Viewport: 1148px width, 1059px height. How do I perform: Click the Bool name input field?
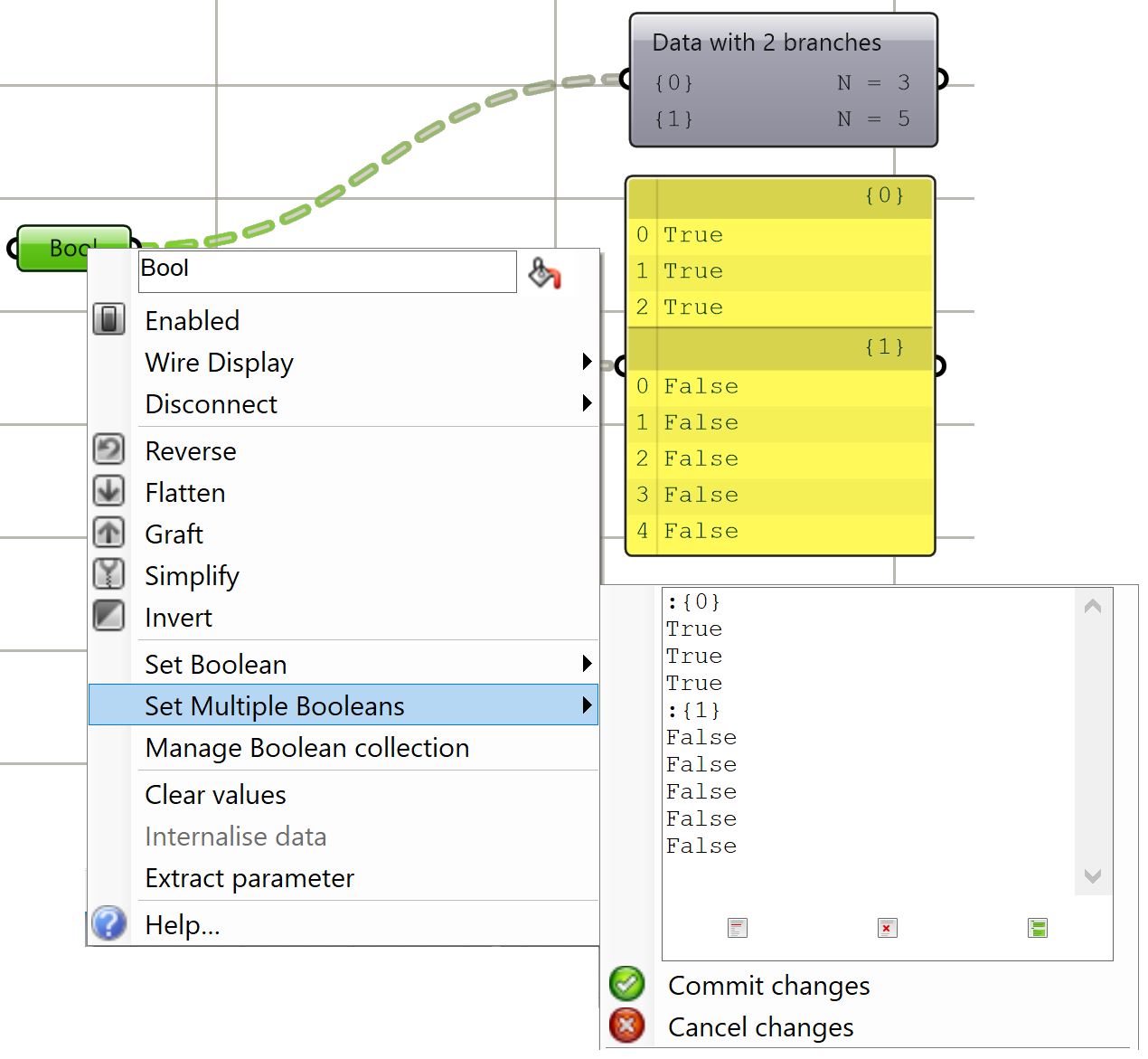click(327, 271)
